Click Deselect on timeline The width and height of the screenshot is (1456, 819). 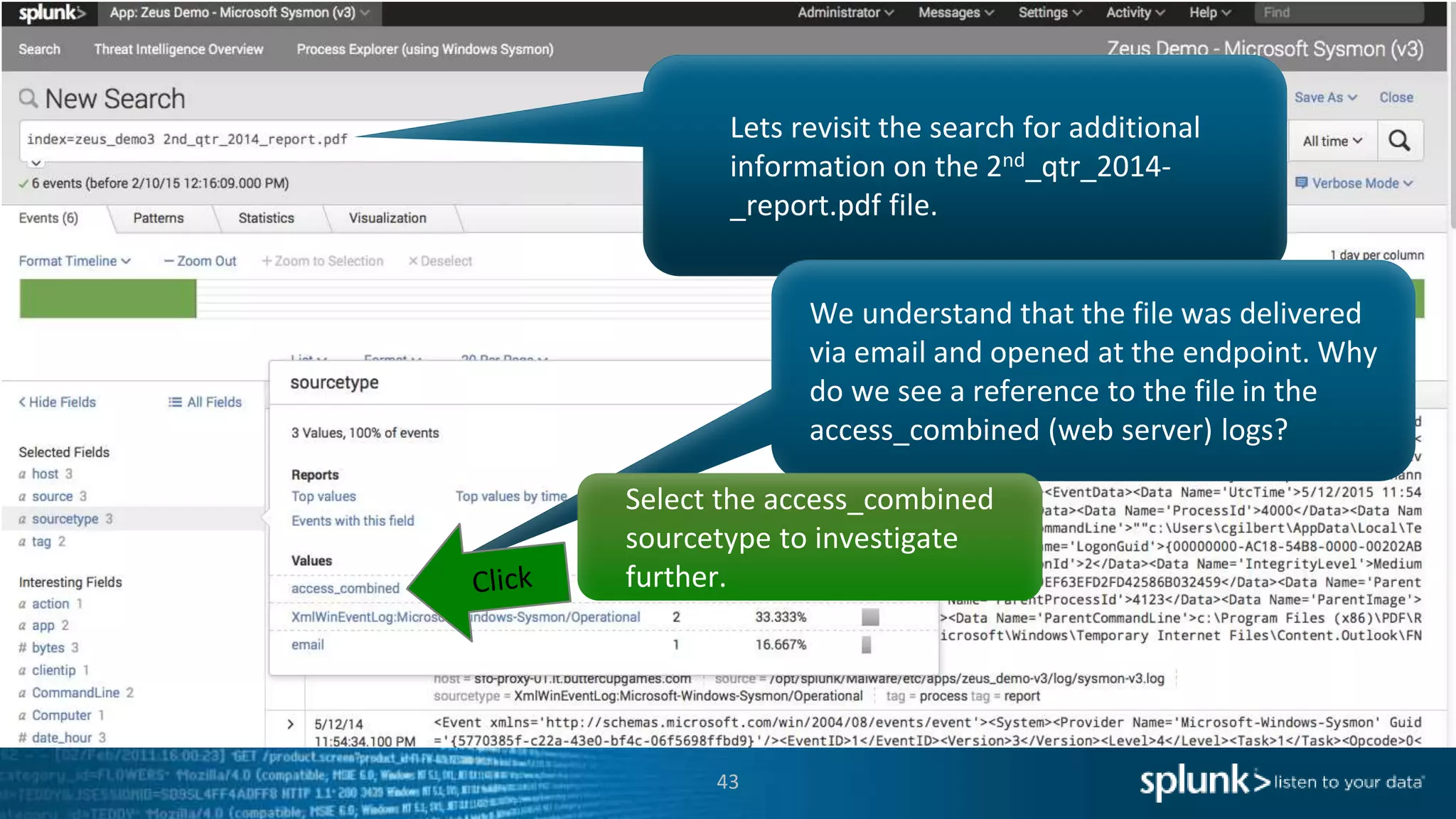(440, 261)
